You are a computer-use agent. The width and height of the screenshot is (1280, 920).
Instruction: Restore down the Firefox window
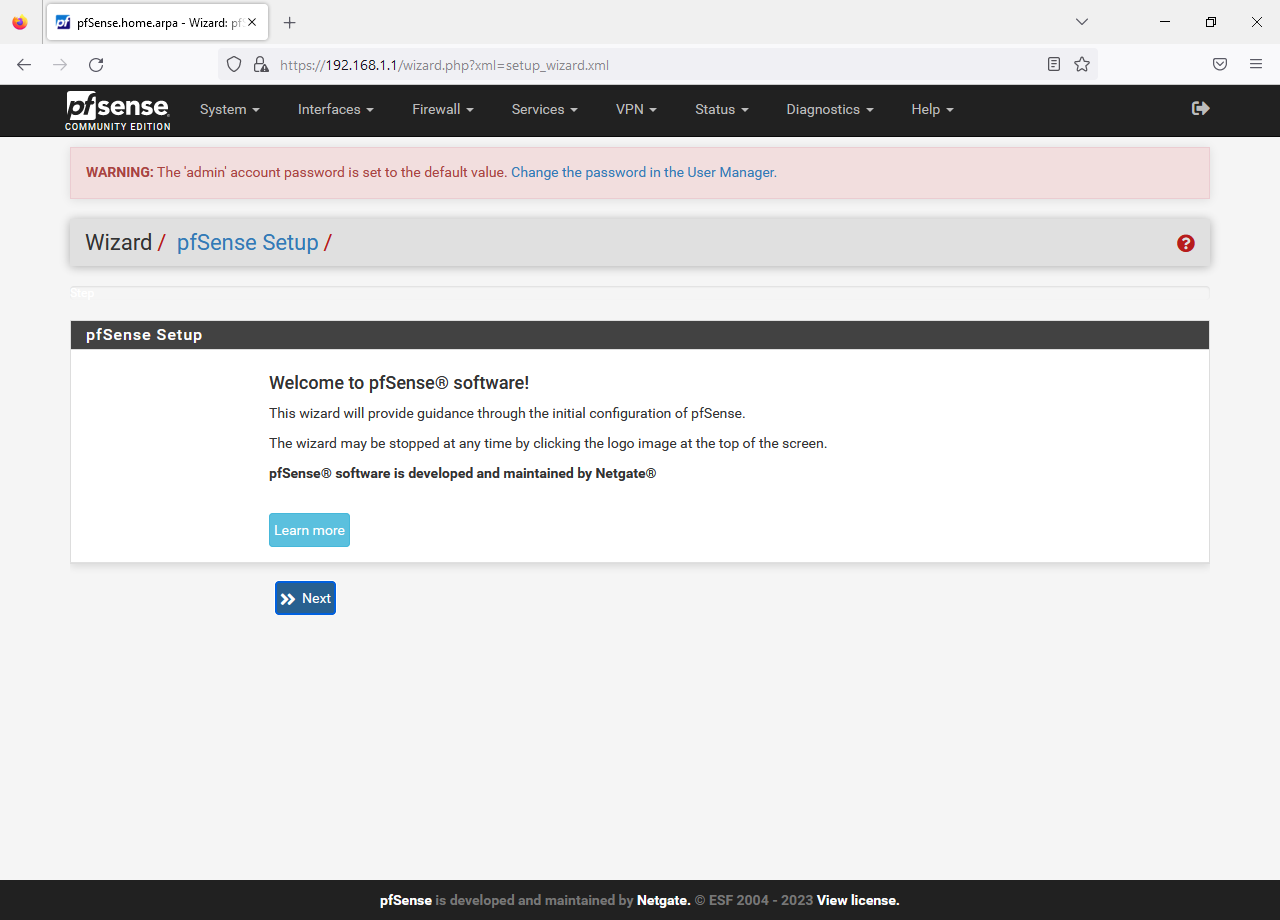click(x=1211, y=22)
